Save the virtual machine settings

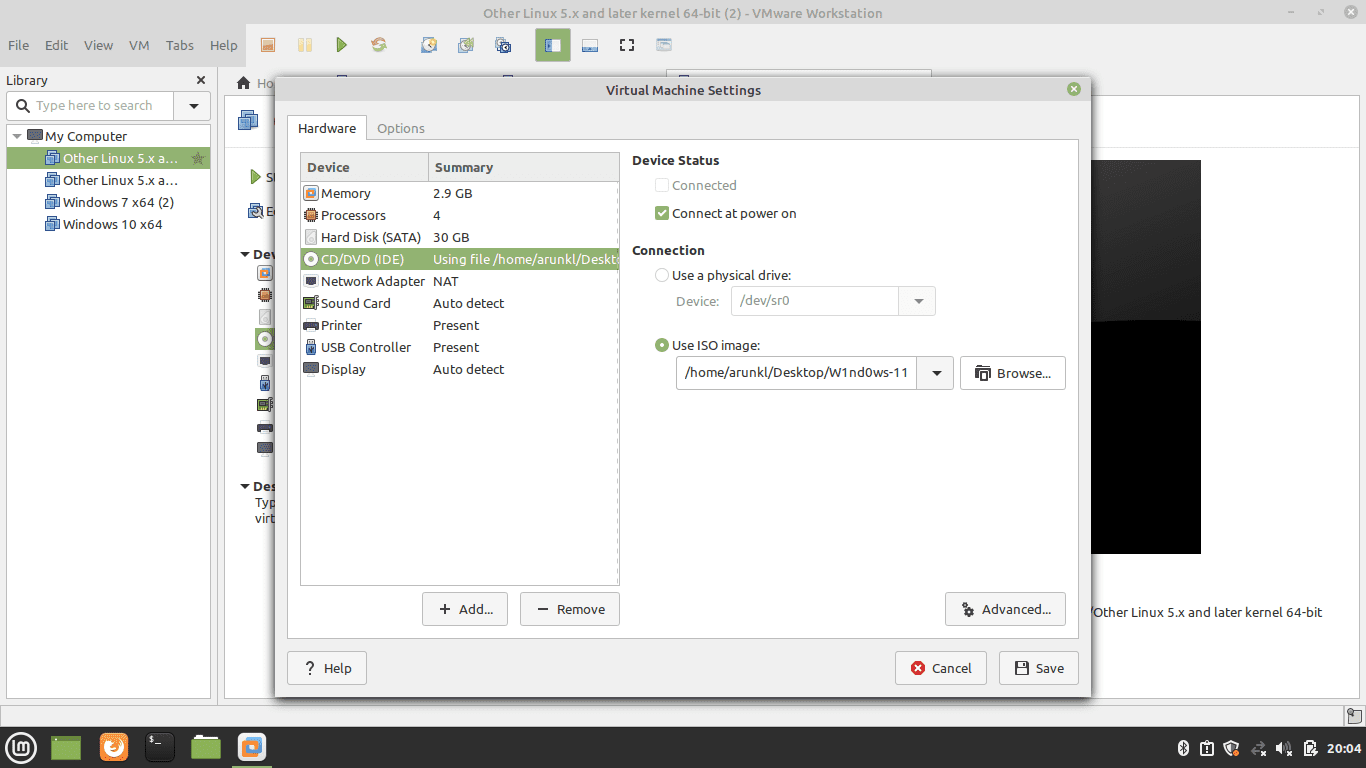[x=1039, y=668]
